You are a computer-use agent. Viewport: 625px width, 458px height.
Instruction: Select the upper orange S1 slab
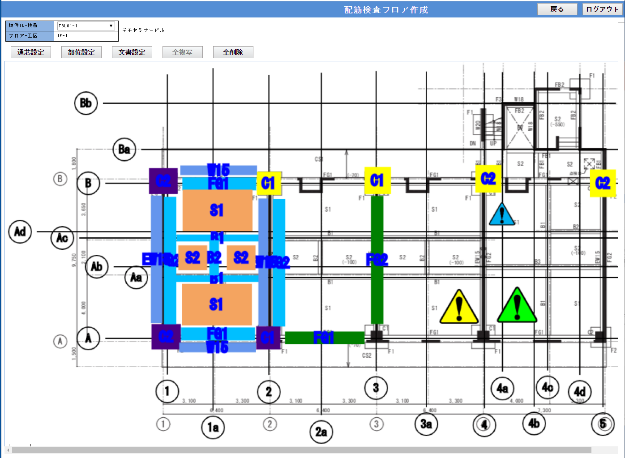215,211
